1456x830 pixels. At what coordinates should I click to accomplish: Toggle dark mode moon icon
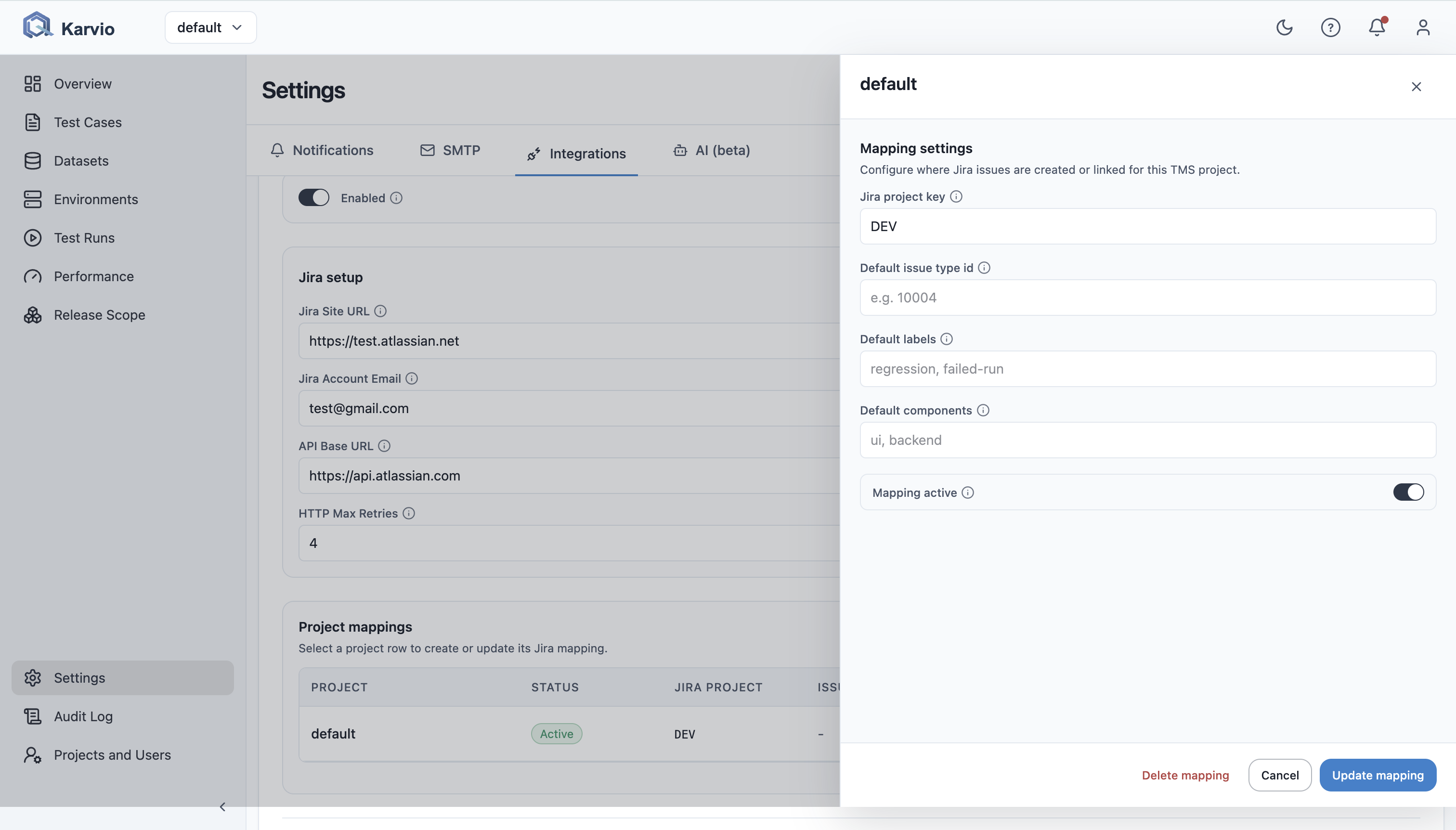coord(1284,27)
